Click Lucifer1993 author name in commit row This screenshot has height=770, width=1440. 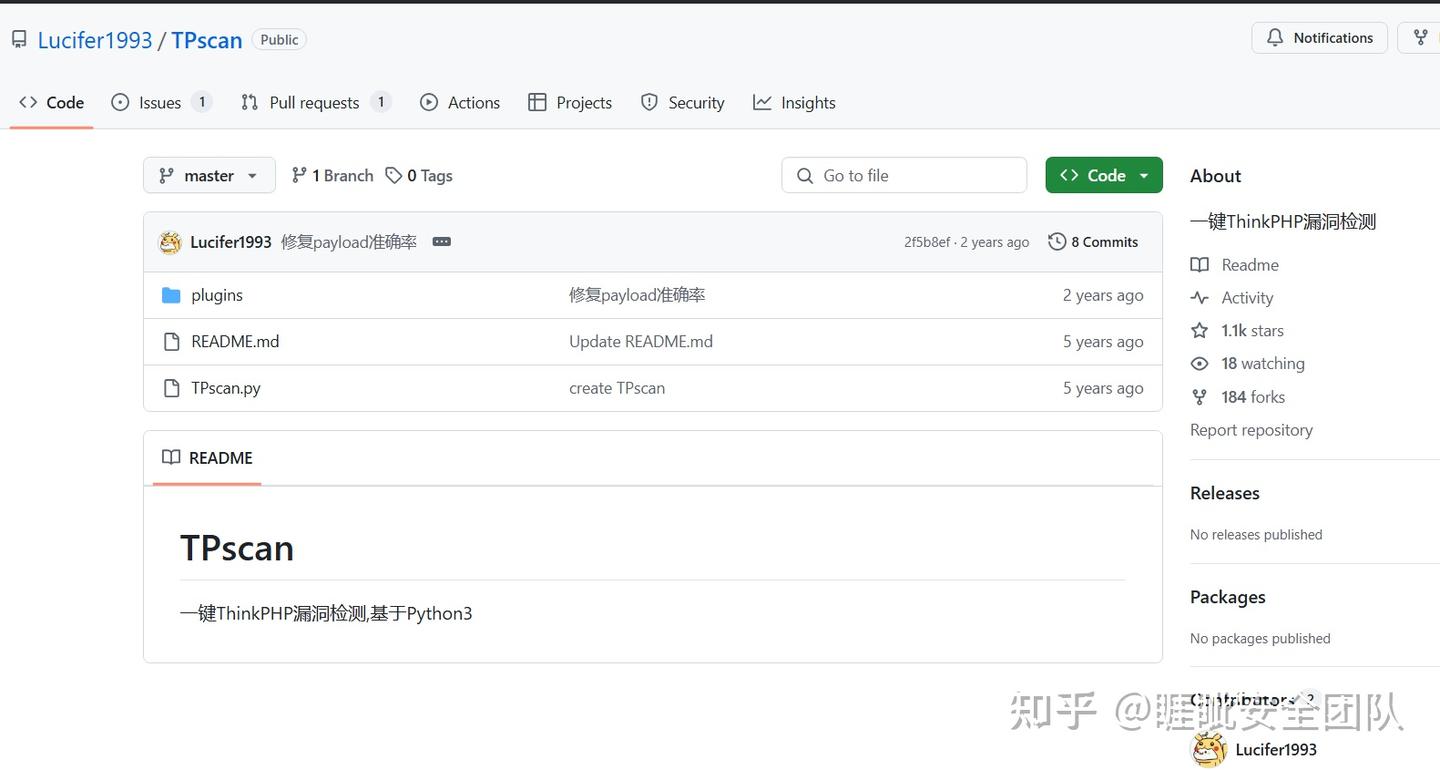pyautogui.click(x=231, y=242)
